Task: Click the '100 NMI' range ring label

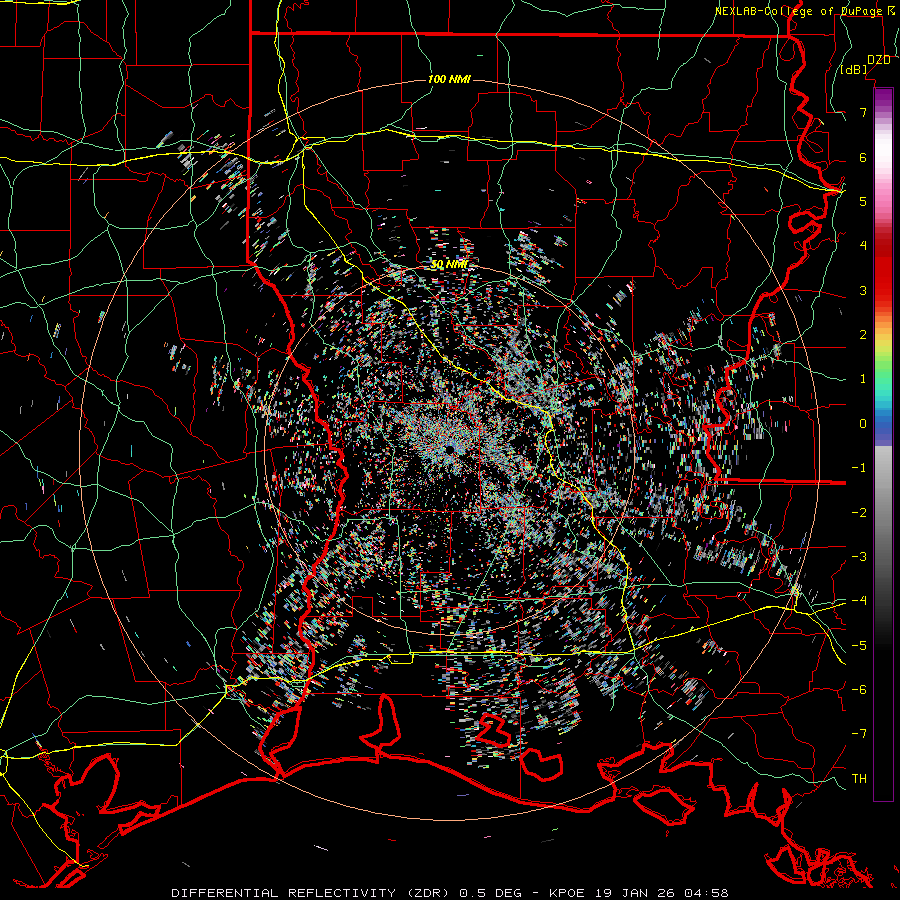Action: (x=449, y=79)
